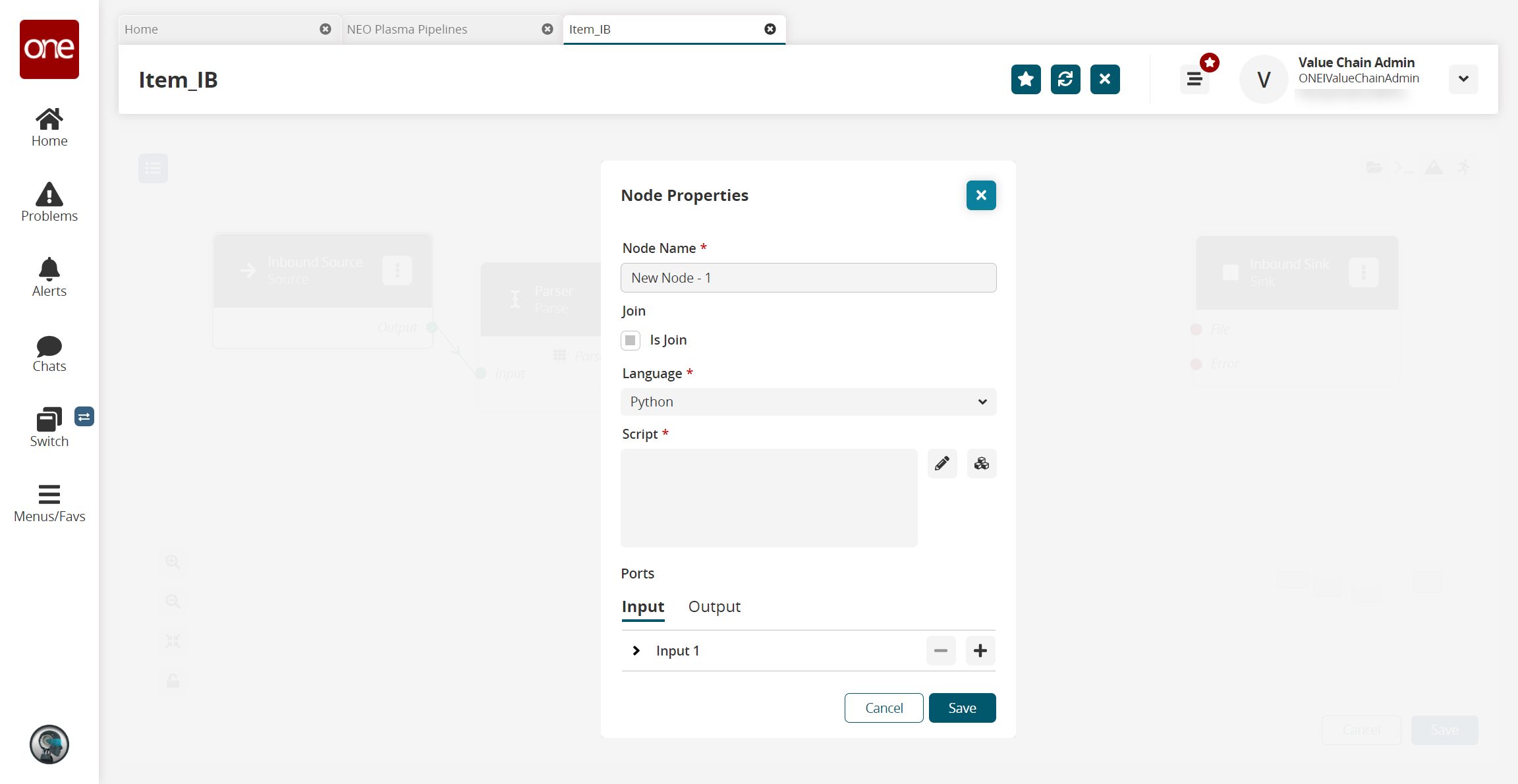Click the refresh/reload pipeline icon

tap(1066, 79)
